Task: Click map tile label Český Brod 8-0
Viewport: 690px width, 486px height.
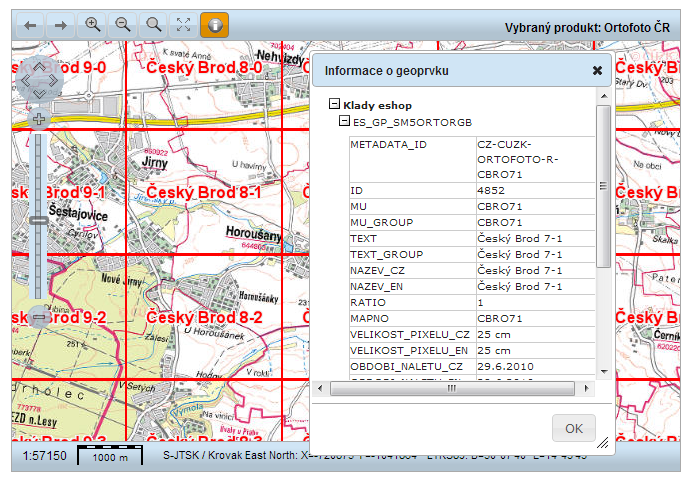Action: [x=204, y=67]
